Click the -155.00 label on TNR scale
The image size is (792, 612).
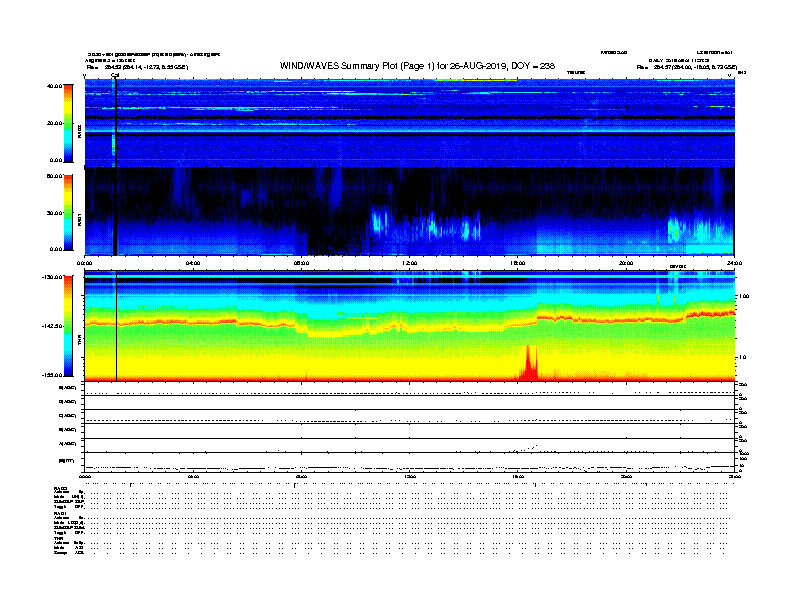[53, 375]
